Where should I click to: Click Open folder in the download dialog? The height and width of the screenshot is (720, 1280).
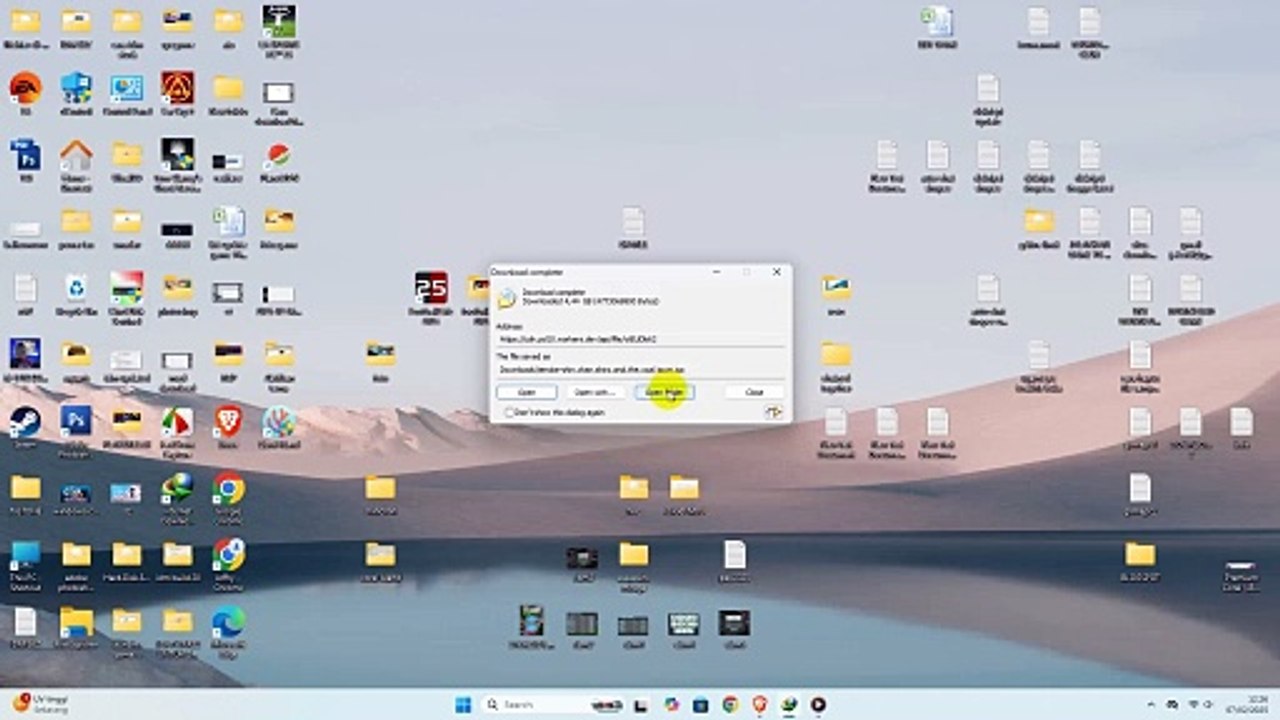[664, 392]
